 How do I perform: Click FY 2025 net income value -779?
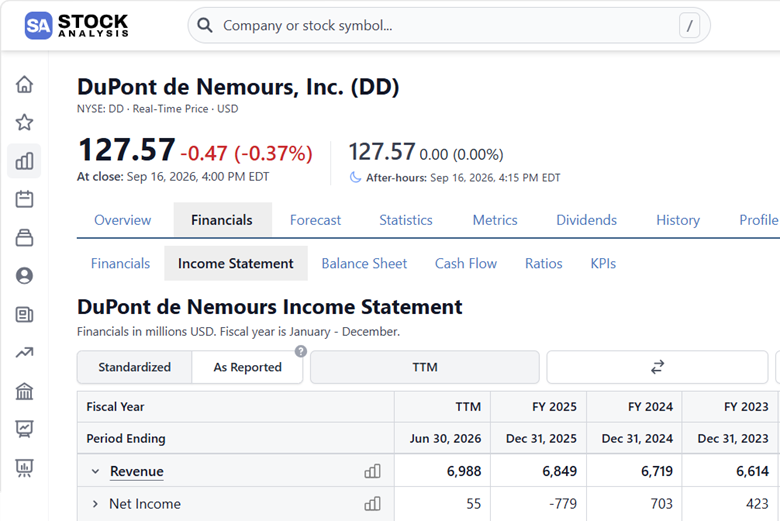(563, 504)
